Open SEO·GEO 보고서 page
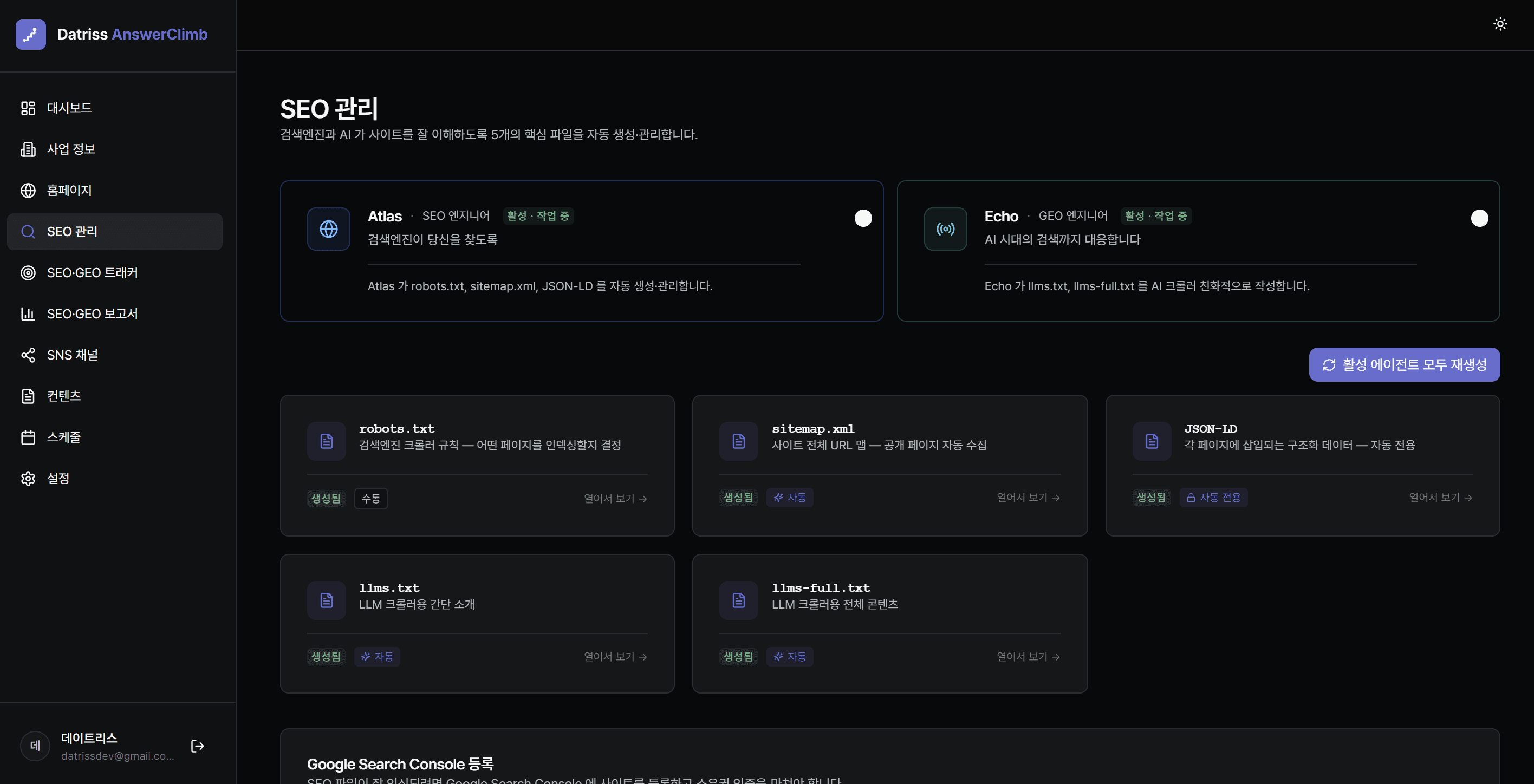1534x784 pixels. (x=115, y=313)
